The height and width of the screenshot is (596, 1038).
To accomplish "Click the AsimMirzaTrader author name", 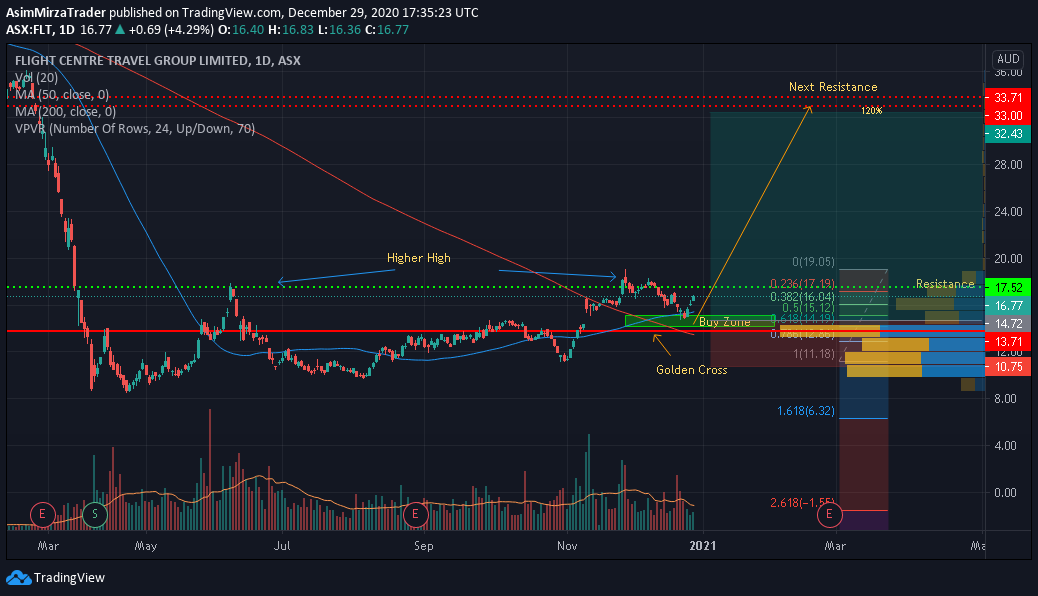I will (56, 13).
